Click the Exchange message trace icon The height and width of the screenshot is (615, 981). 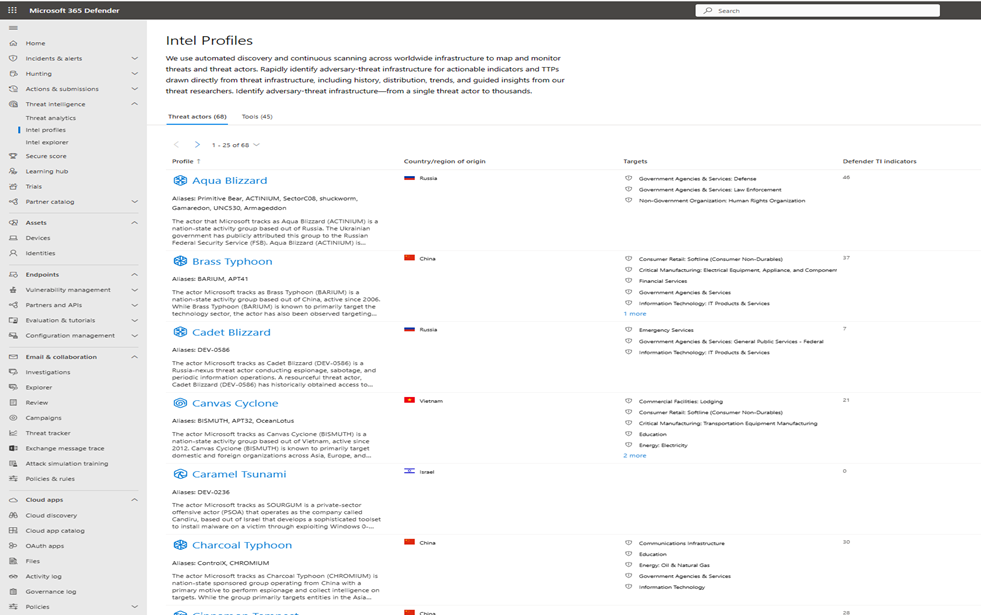pos(13,449)
